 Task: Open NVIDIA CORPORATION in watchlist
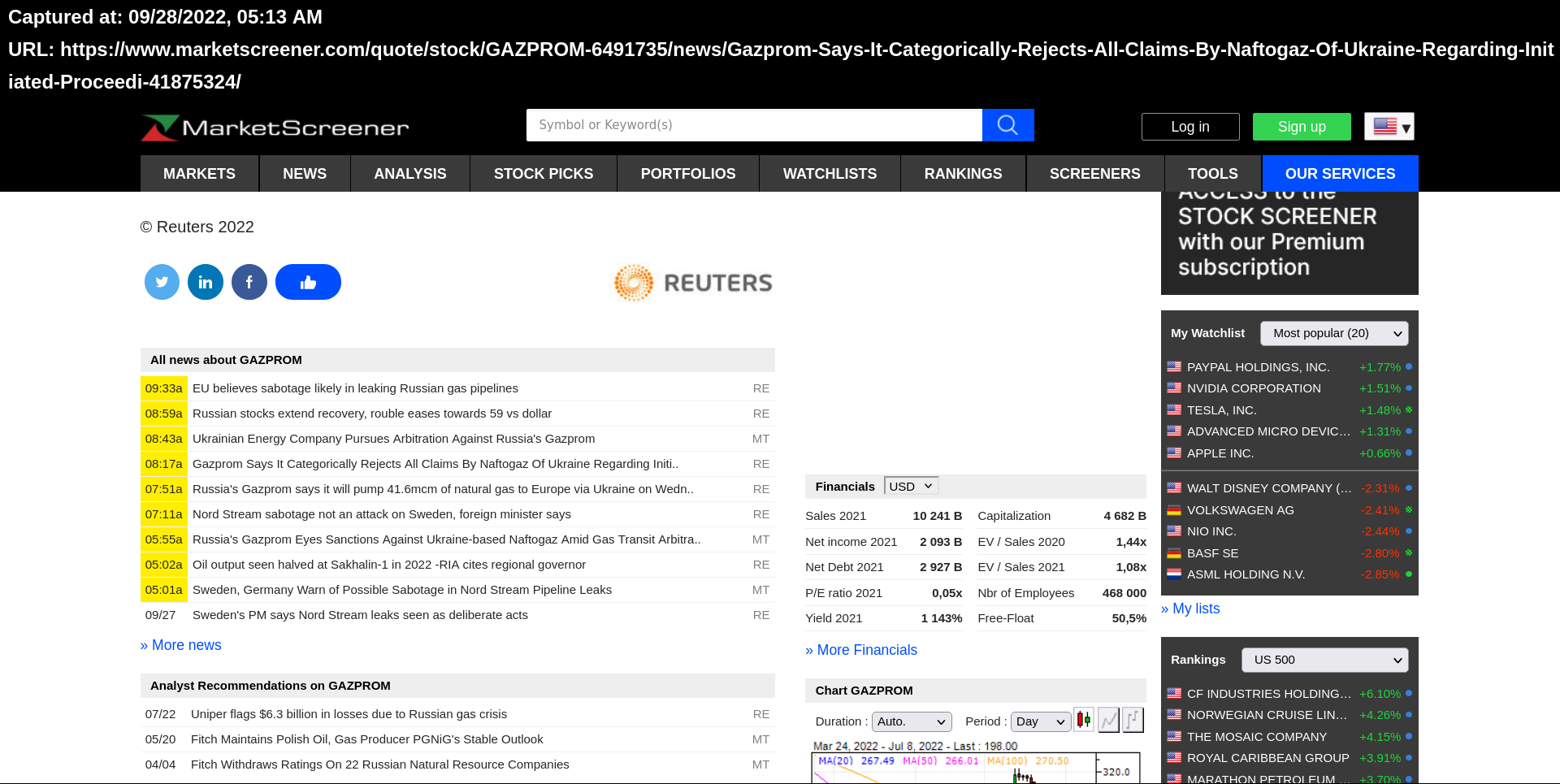tap(1254, 388)
